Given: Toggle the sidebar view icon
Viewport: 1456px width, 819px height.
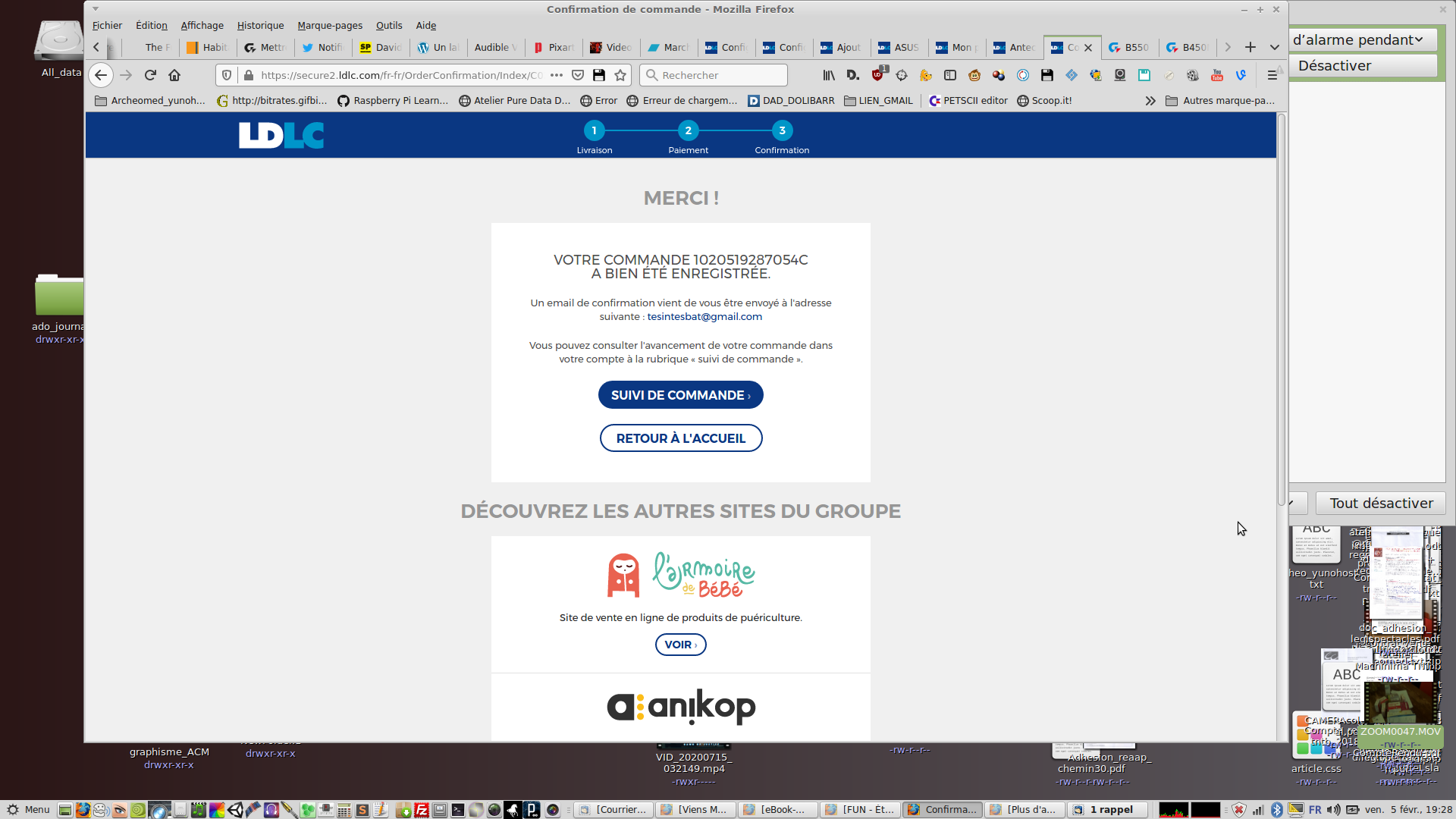Looking at the screenshot, I should pos(950,75).
